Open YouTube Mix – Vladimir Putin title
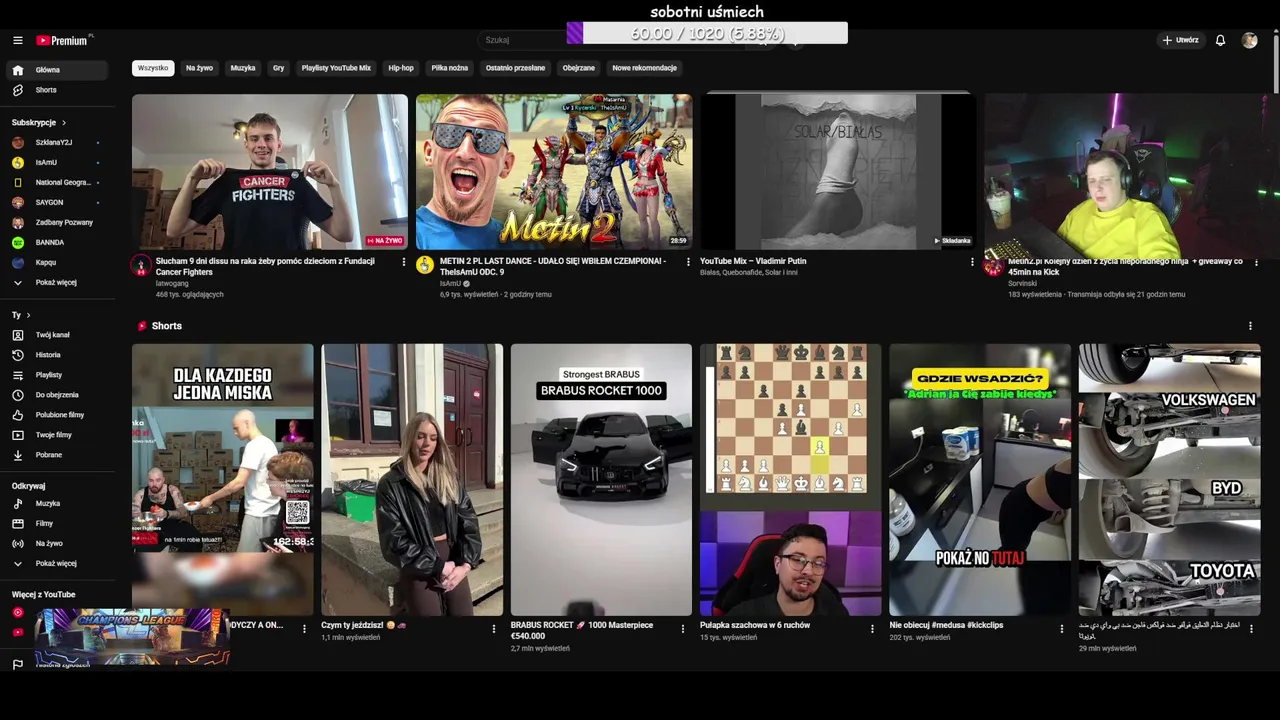Screen dimensions: 1280x720 click(x=753, y=261)
